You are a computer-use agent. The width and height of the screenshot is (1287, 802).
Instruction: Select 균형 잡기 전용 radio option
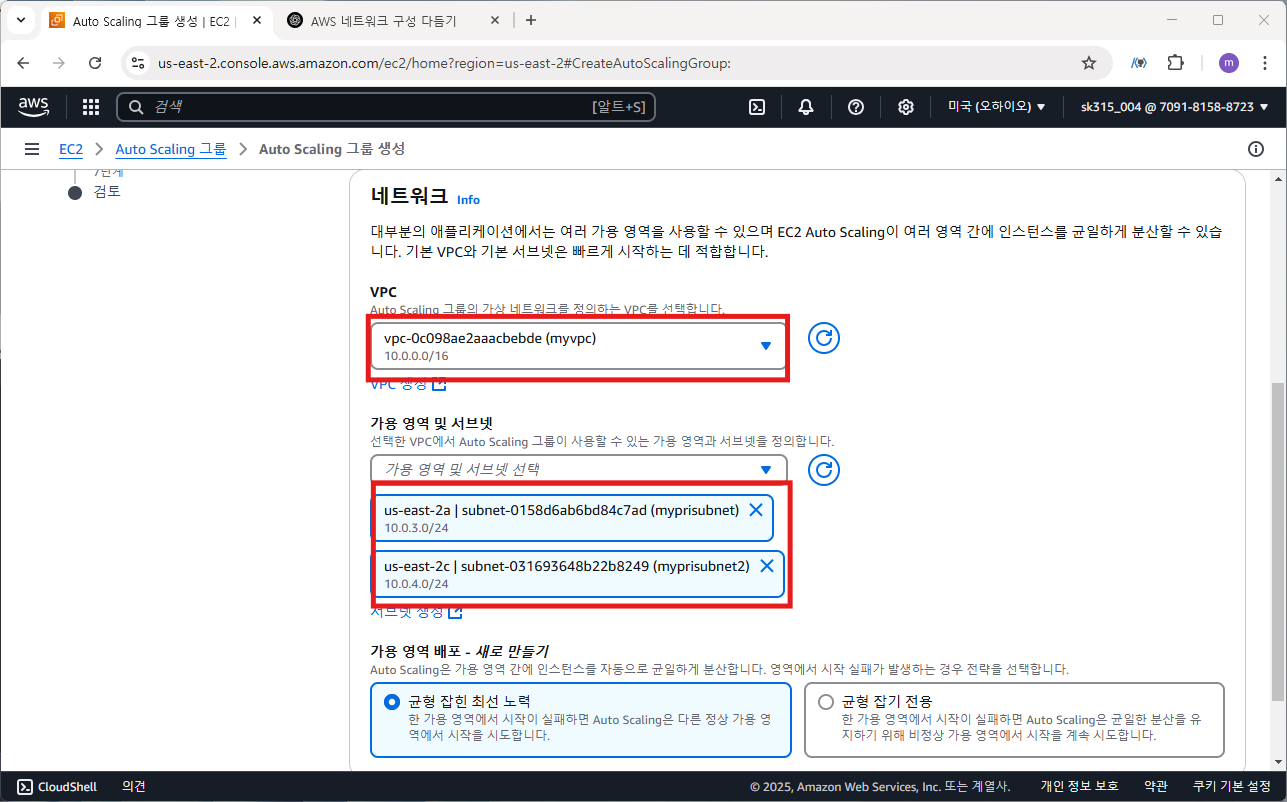[x=826, y=702]
